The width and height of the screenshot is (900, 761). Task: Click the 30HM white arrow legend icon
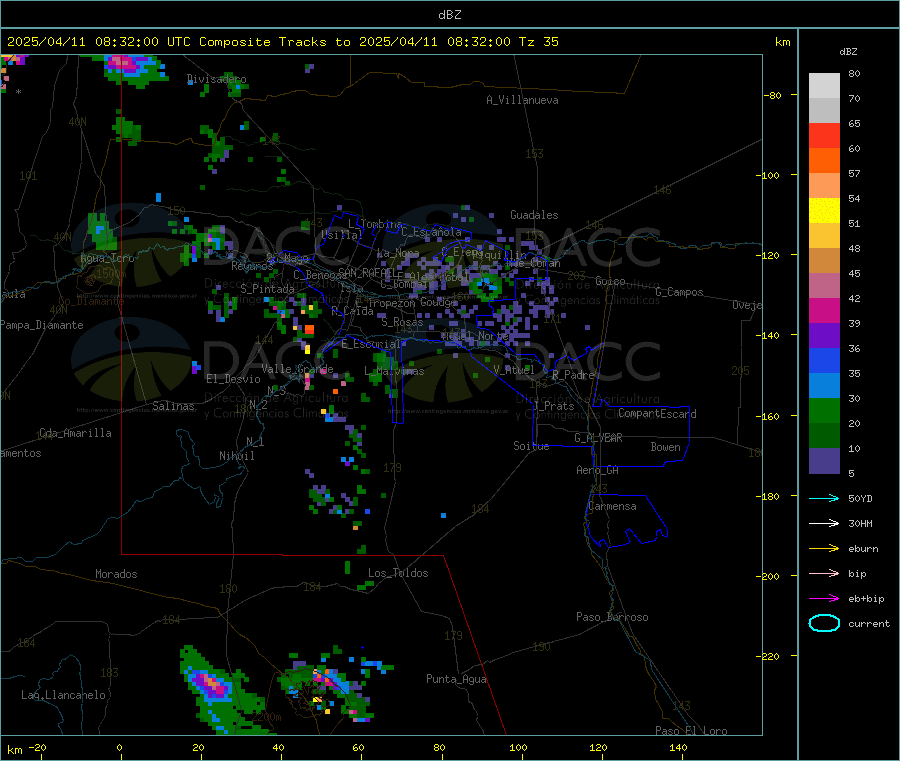pos(824,523)
